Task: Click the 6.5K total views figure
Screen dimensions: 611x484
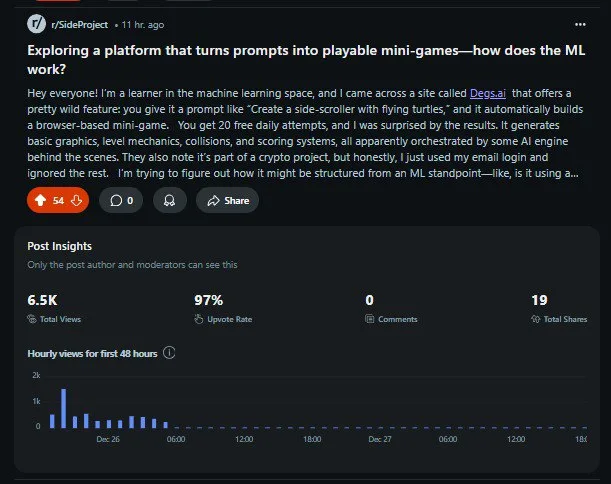Action: (44, 299)
